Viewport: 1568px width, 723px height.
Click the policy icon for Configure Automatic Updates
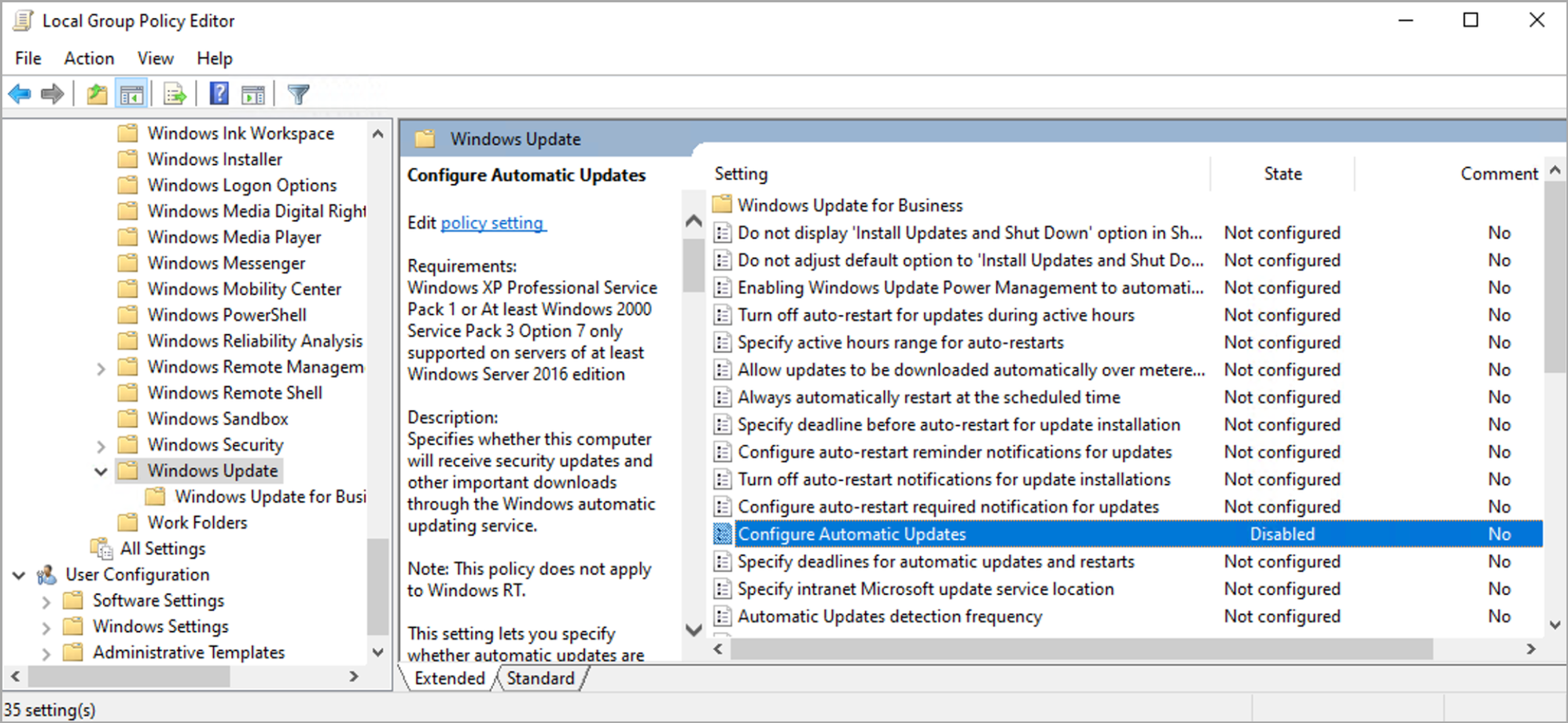pos(722,534)
